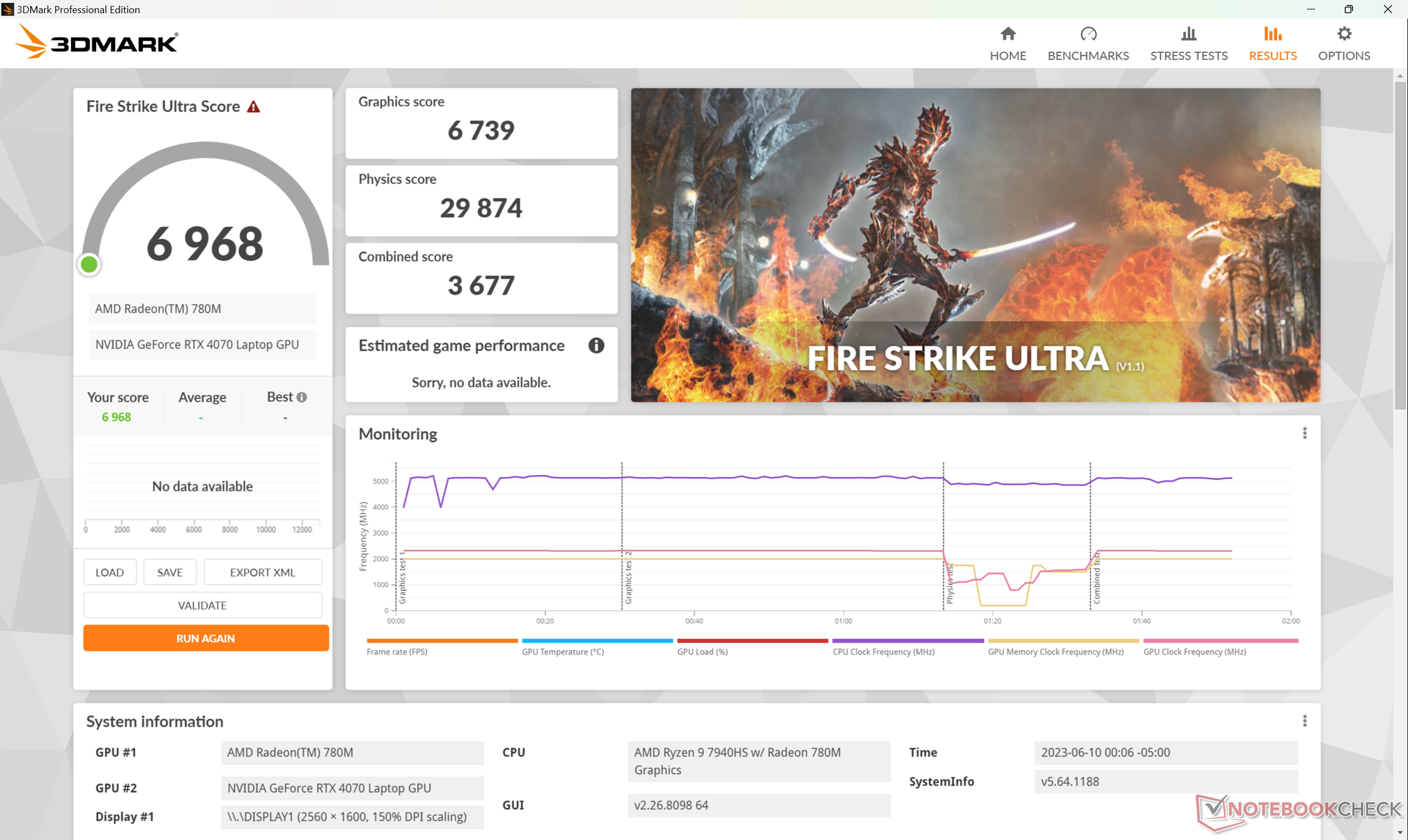
Task: Open the Monitoring panel three-dot menu
Action: 1304,433
